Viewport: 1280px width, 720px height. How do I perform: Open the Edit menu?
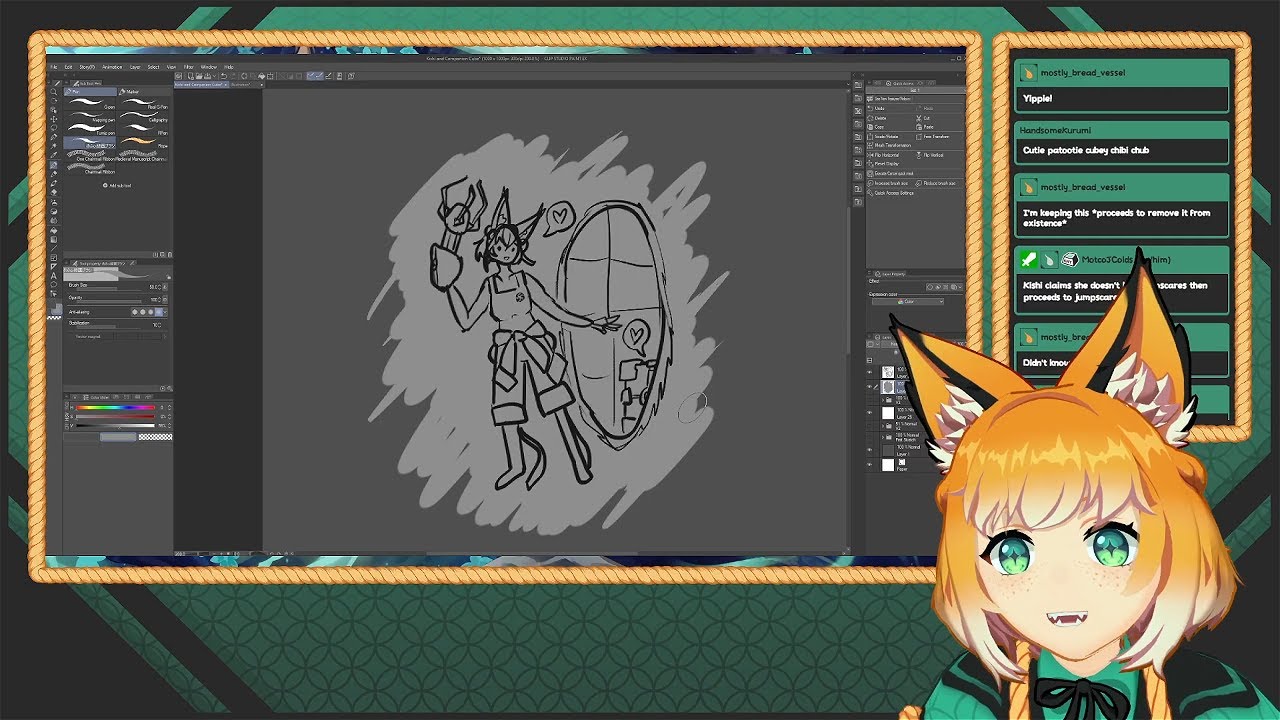click(x=68, y=67)
